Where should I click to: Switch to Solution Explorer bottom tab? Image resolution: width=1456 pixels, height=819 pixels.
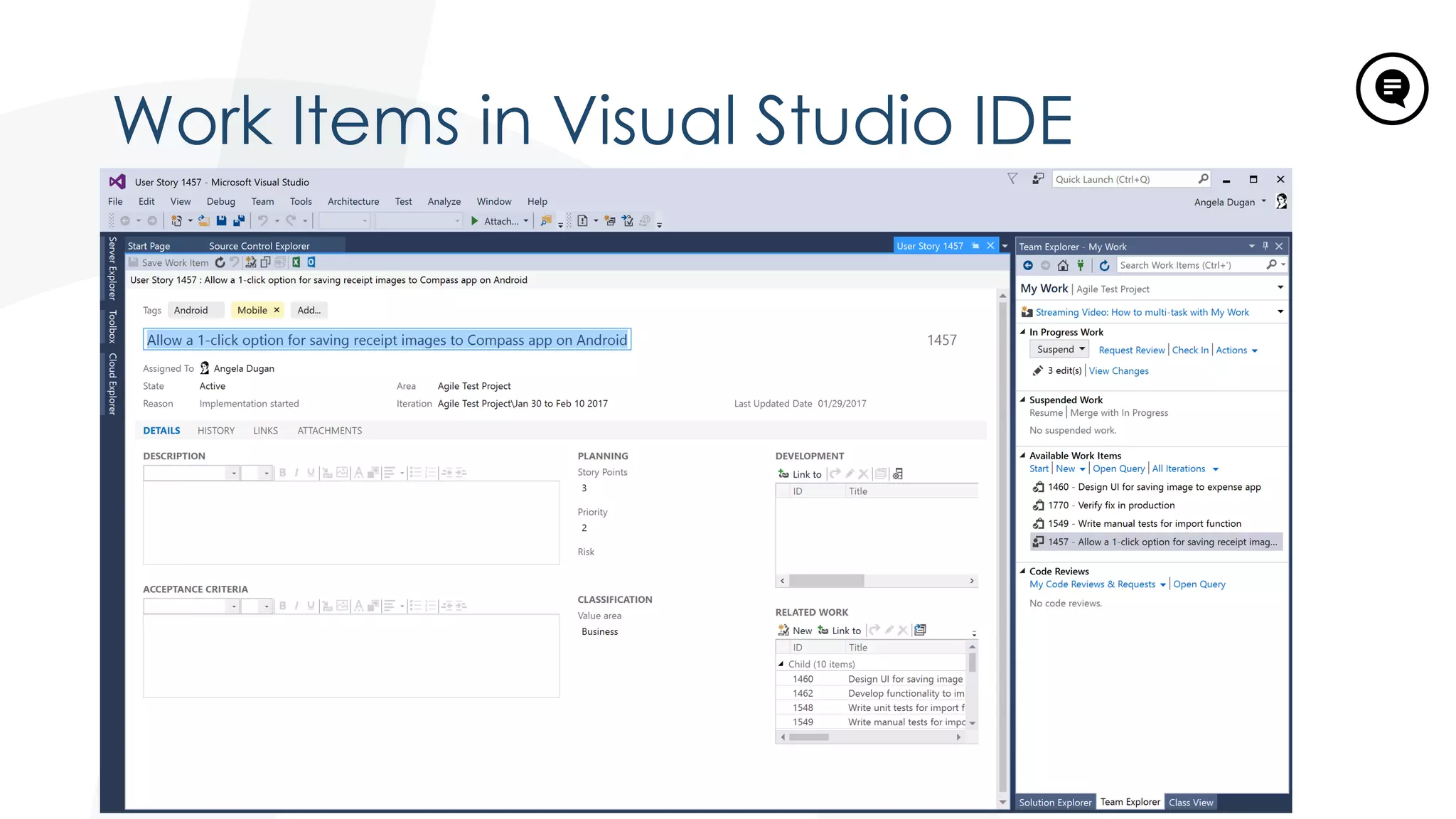click(1055, 803)
